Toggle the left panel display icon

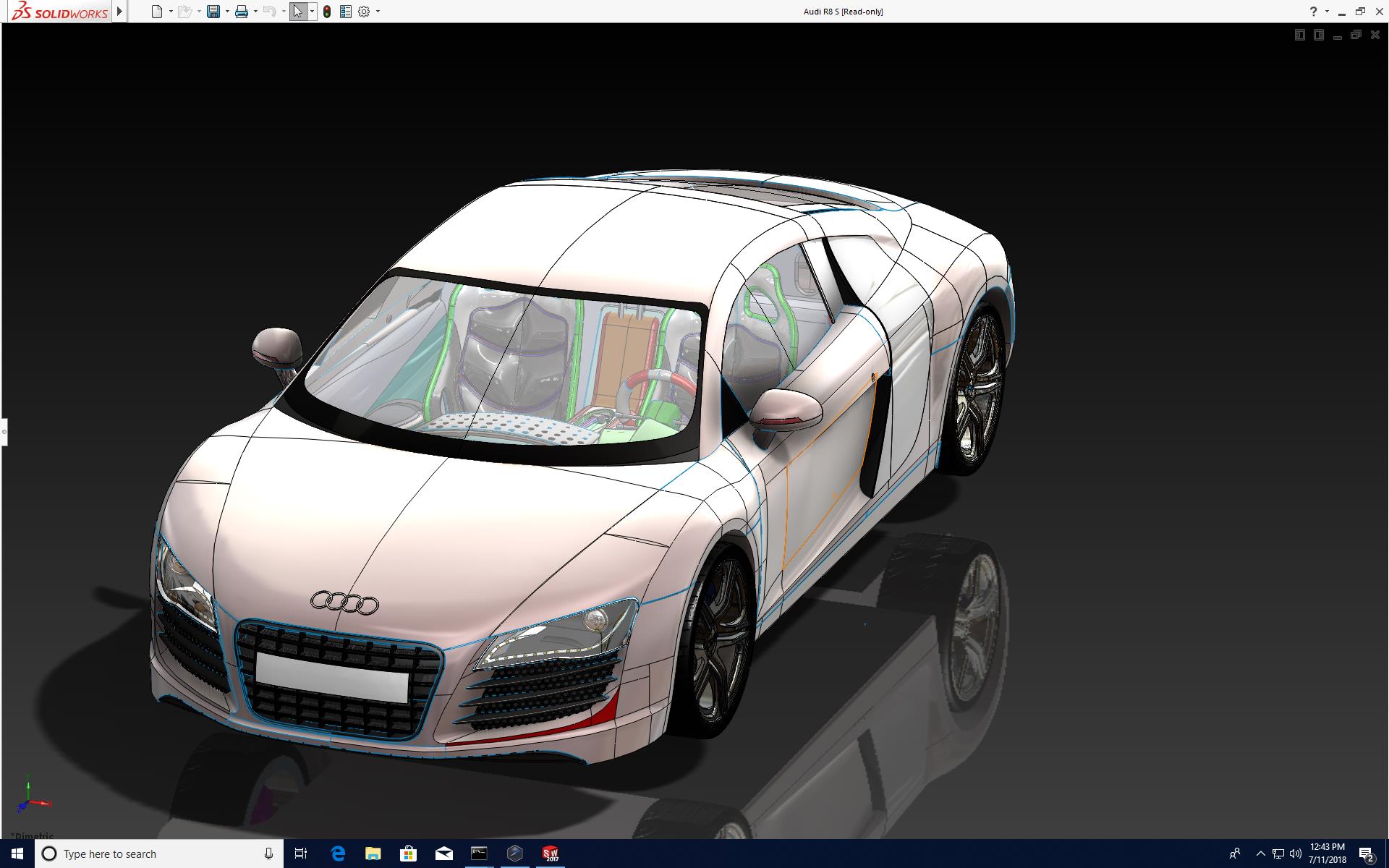[1299, 35]
